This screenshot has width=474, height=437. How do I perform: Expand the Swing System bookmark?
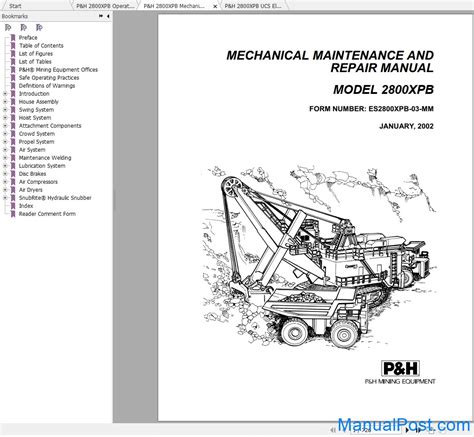point(5,110)
